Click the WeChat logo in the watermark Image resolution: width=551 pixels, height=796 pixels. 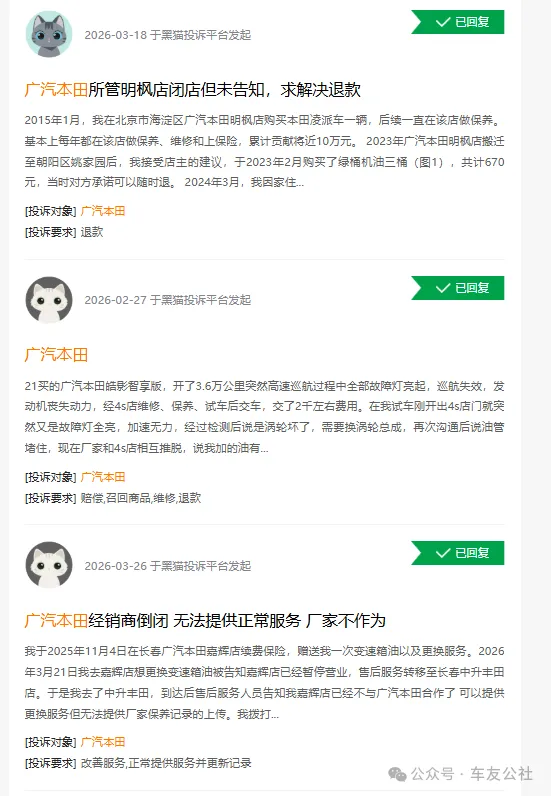pyautogui.click(x=397, y=774)
